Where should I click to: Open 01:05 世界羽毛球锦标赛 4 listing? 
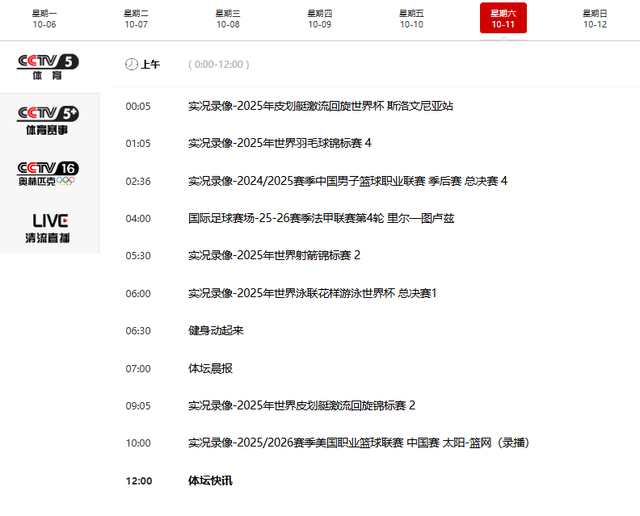point(279,143)
